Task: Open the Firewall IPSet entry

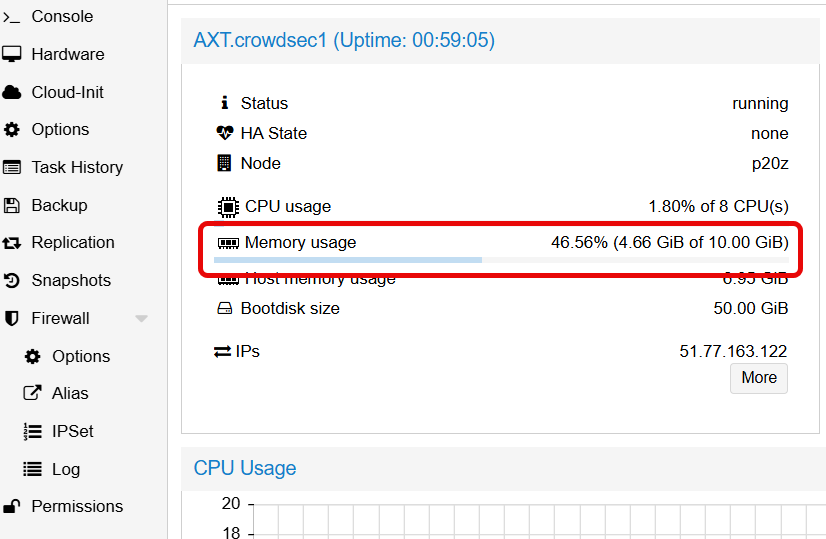Action: click(x=72, y=432)
